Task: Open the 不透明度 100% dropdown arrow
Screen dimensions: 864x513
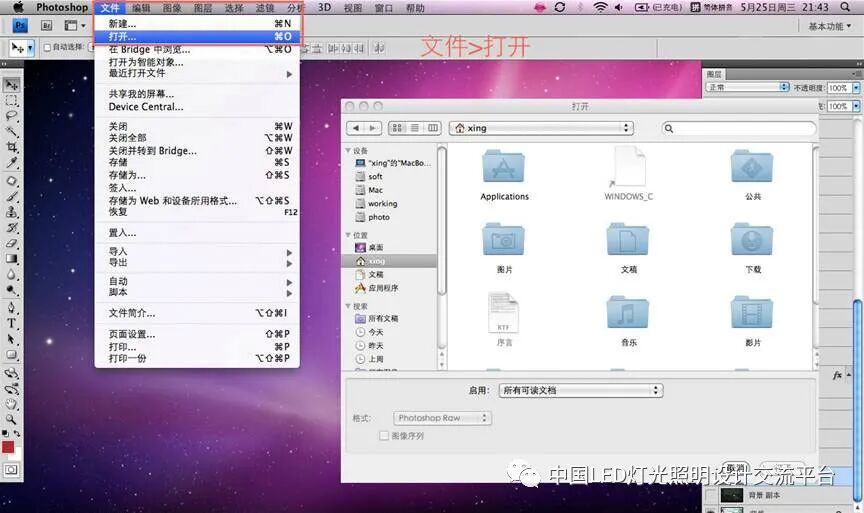Action: tap(856, 88)
